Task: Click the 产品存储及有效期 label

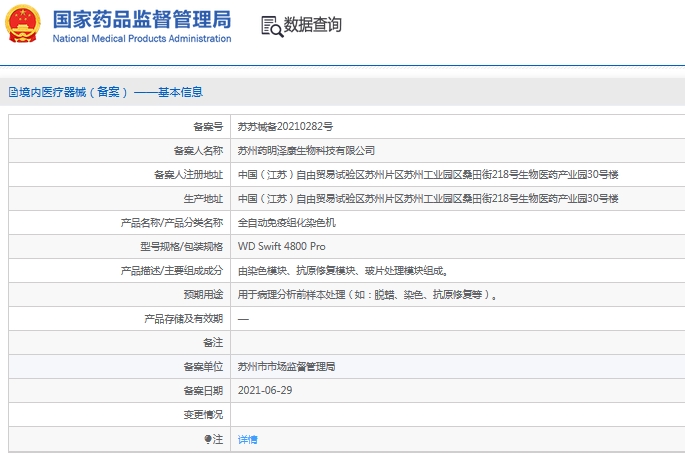Action: pyautogui.click(x=183, y=319)
